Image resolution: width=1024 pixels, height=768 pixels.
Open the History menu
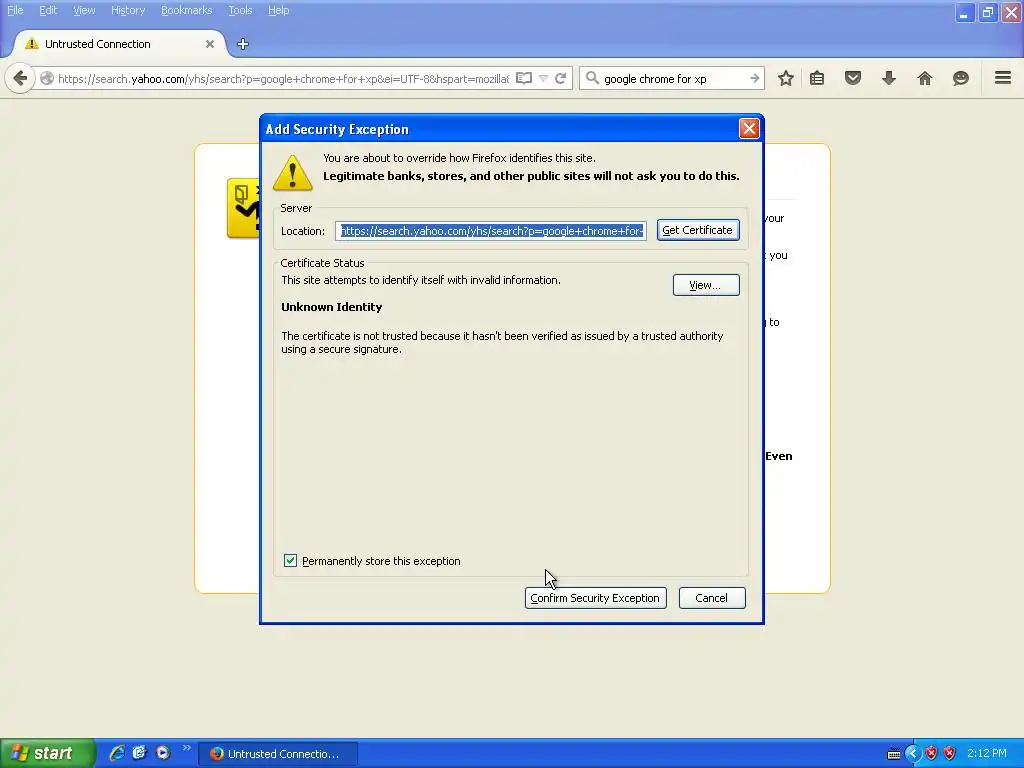(x=128, y=10)
